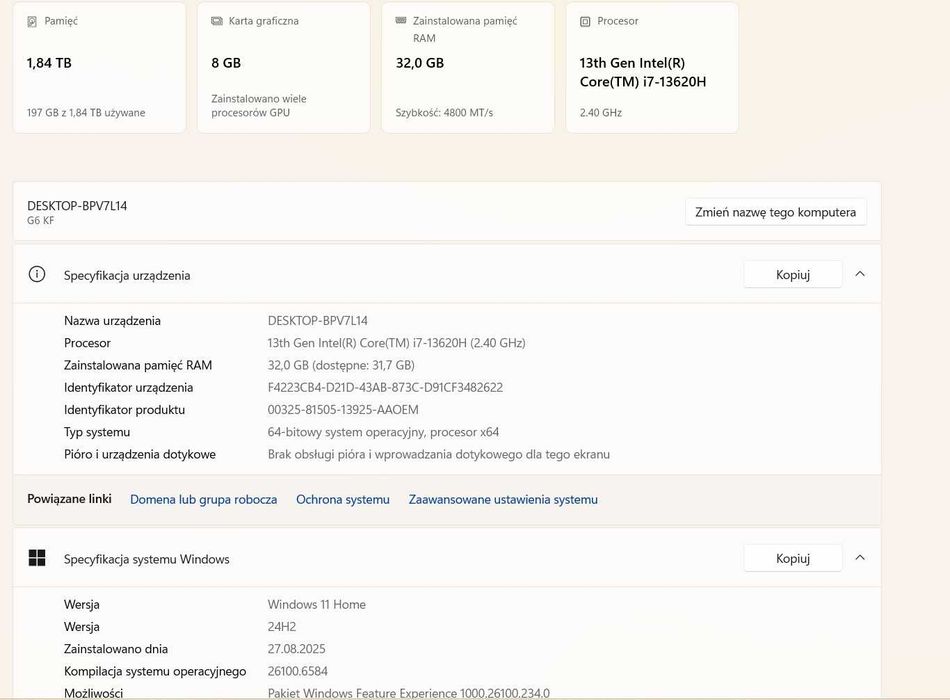
Task: Copy the Windows specification with Kopiuj
Action: tap(792, 558)
